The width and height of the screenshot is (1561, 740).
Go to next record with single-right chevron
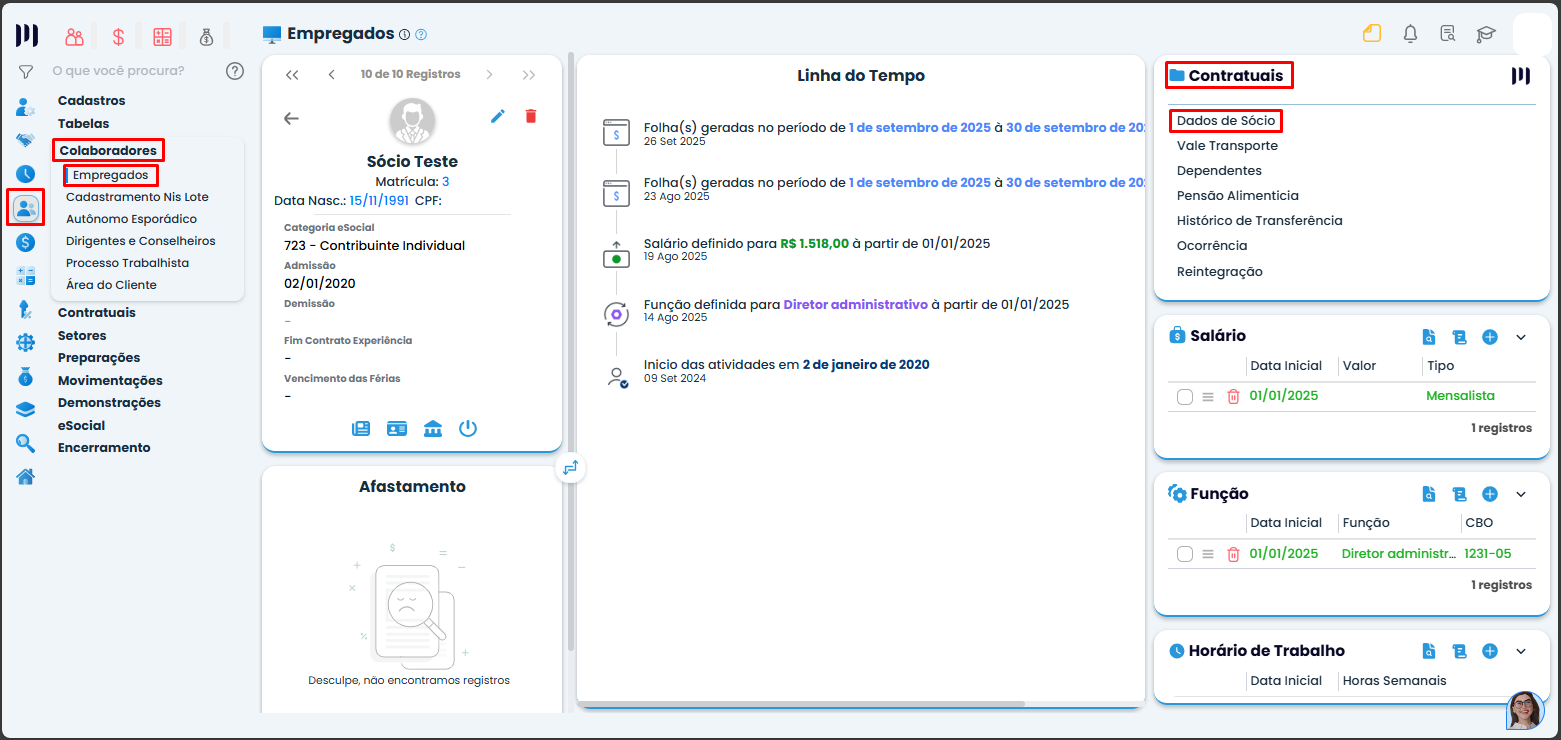tap(489, 75)
